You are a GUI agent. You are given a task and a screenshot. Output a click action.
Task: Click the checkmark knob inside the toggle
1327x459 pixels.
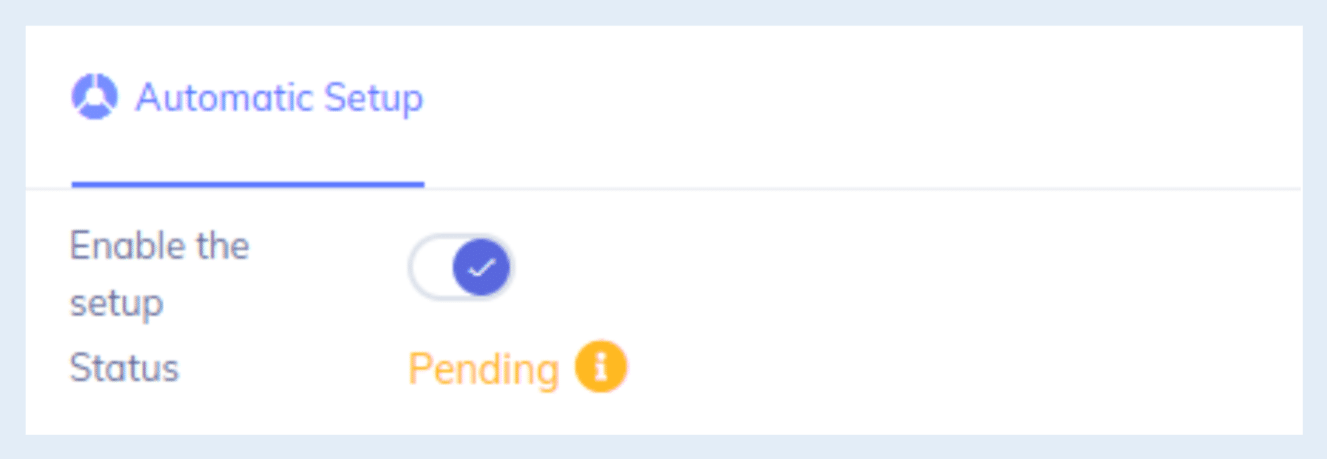pos(482,268)
